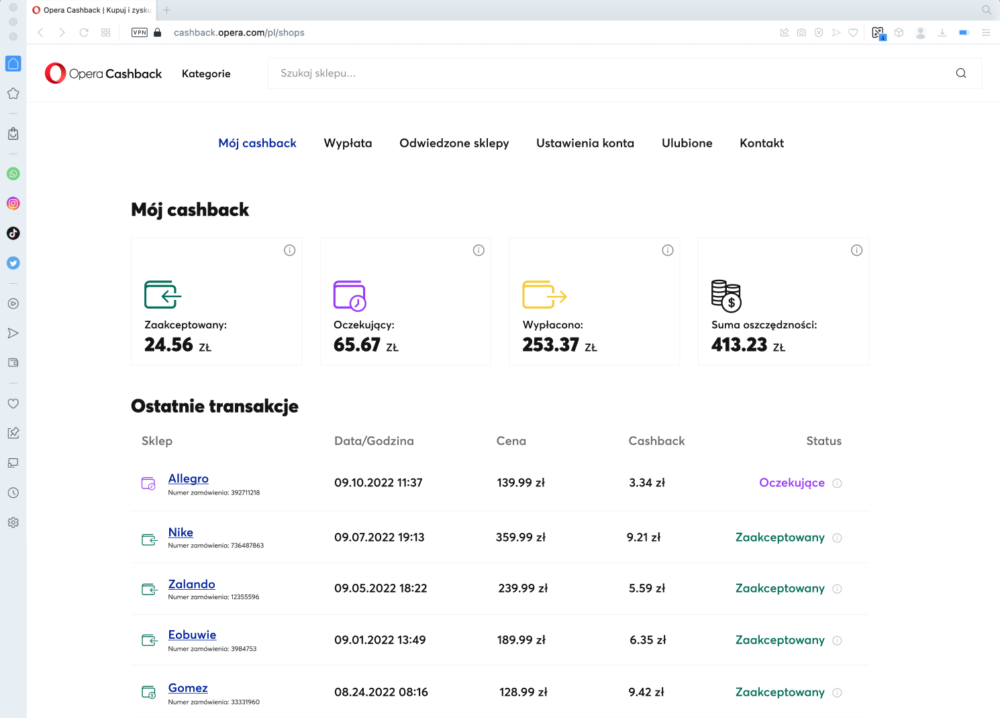Go forward to the next page
Viewport: 1000px width, 718px height.
point(62,33)
